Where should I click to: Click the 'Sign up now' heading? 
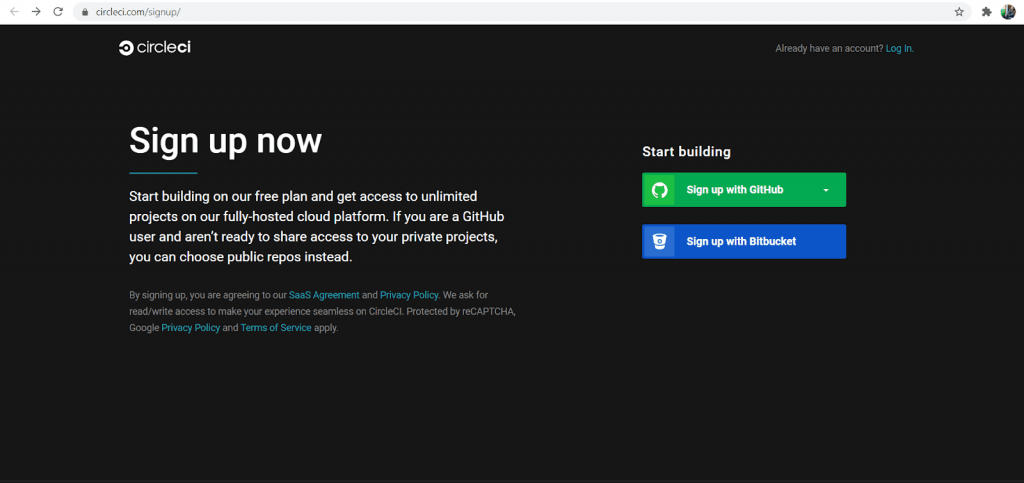[225, 140]
